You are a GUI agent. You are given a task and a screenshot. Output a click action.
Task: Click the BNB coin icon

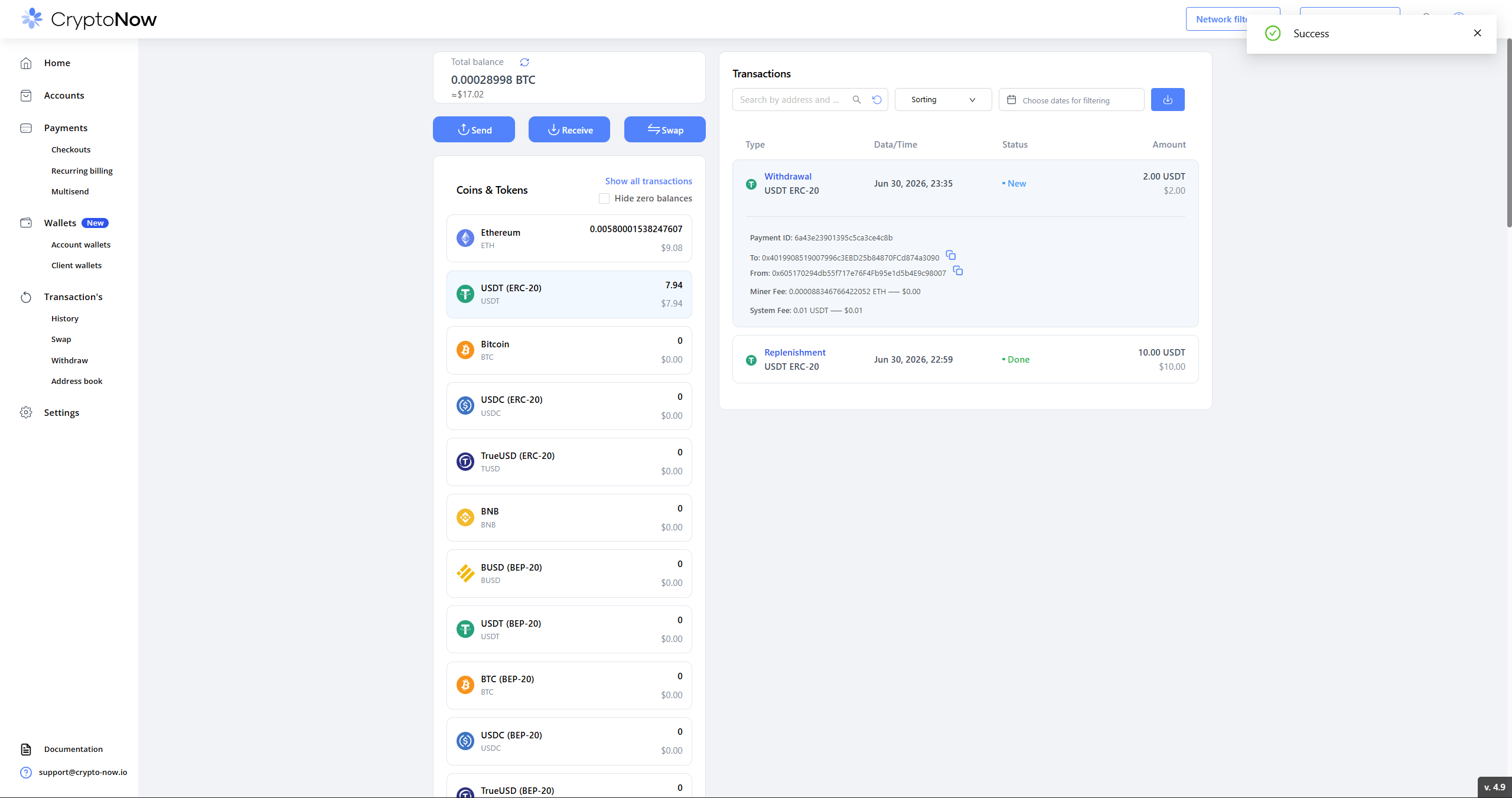click(x=465, y=517)
